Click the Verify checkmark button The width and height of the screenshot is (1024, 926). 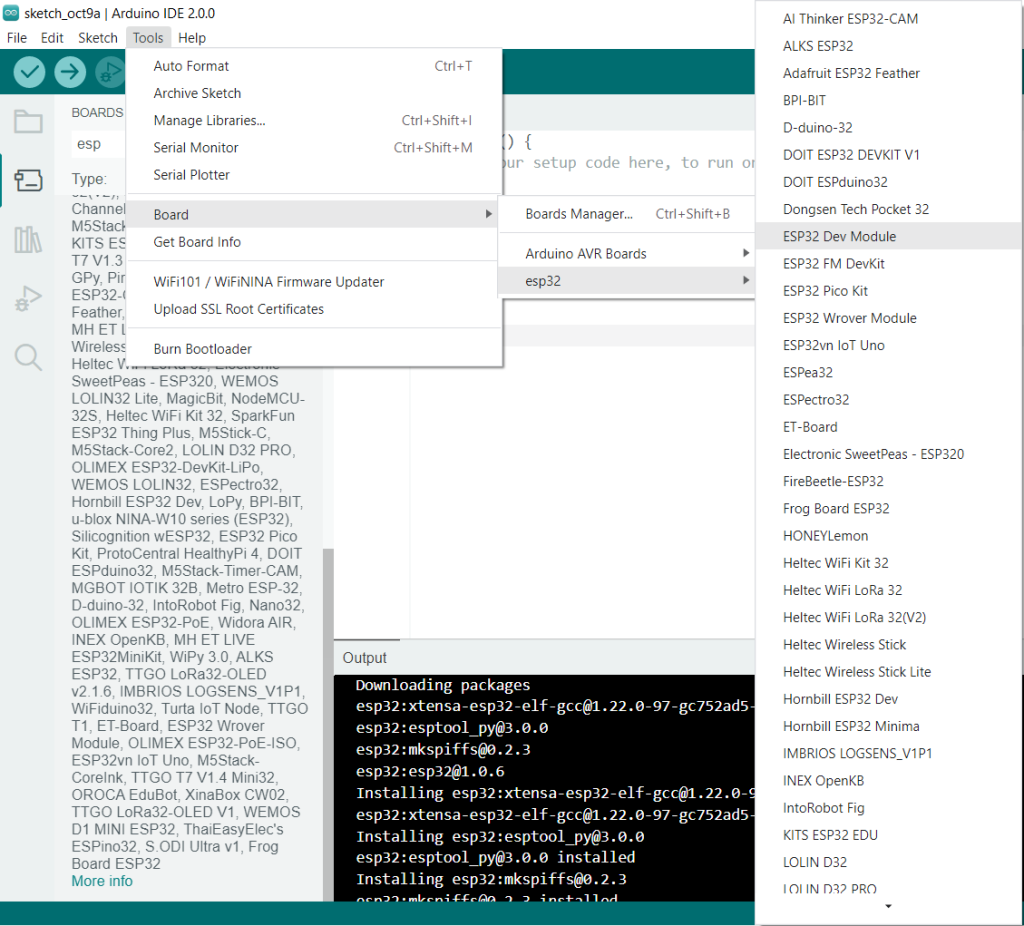click(29, 71)
